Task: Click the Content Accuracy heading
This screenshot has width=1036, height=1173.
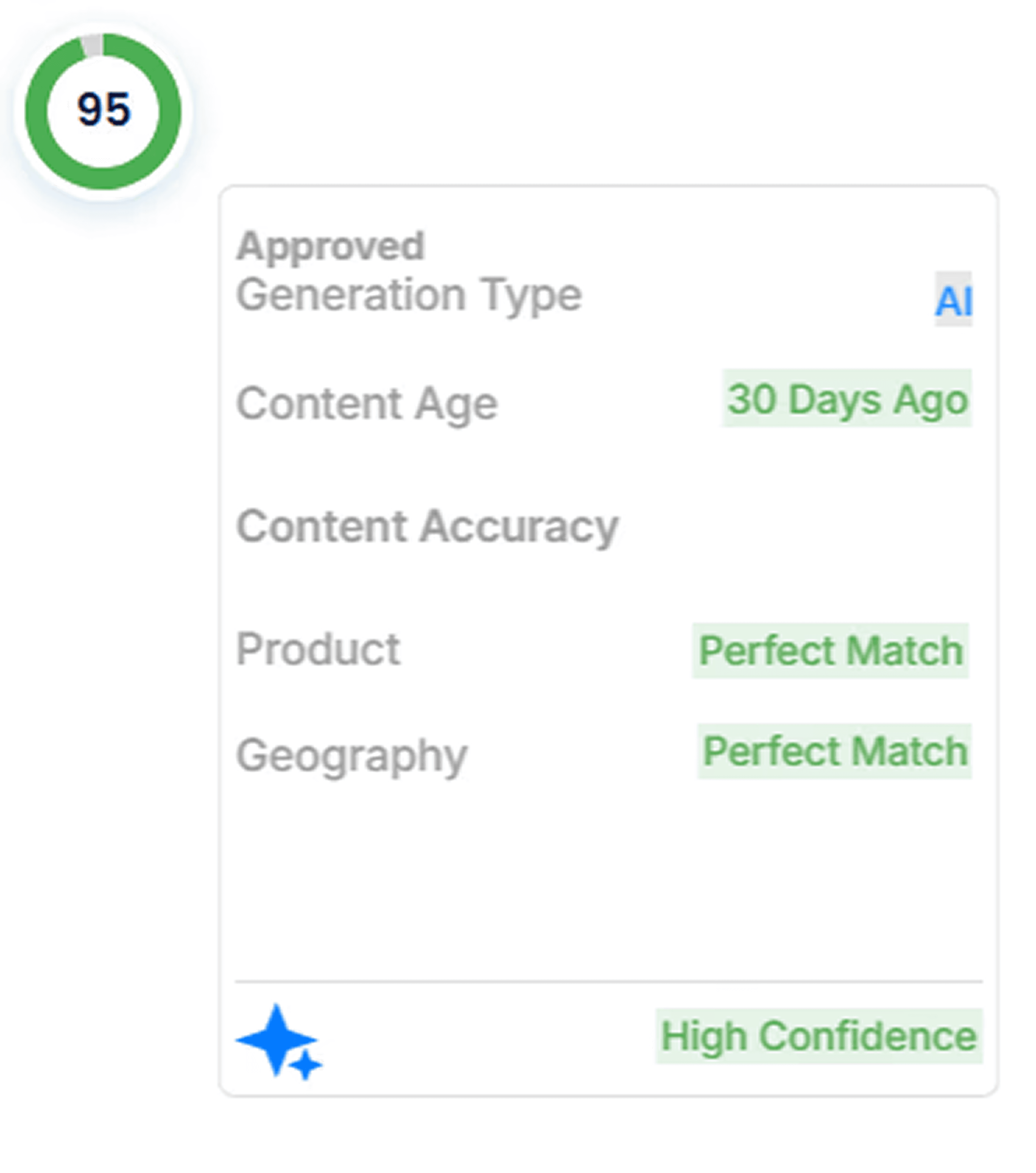Action: pos(427,527)
